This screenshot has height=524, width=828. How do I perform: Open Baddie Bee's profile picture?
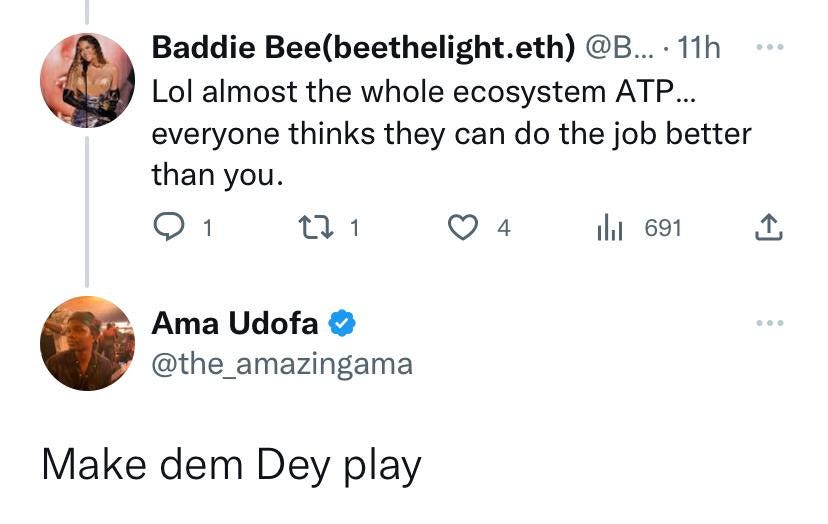tap(87, 80)
